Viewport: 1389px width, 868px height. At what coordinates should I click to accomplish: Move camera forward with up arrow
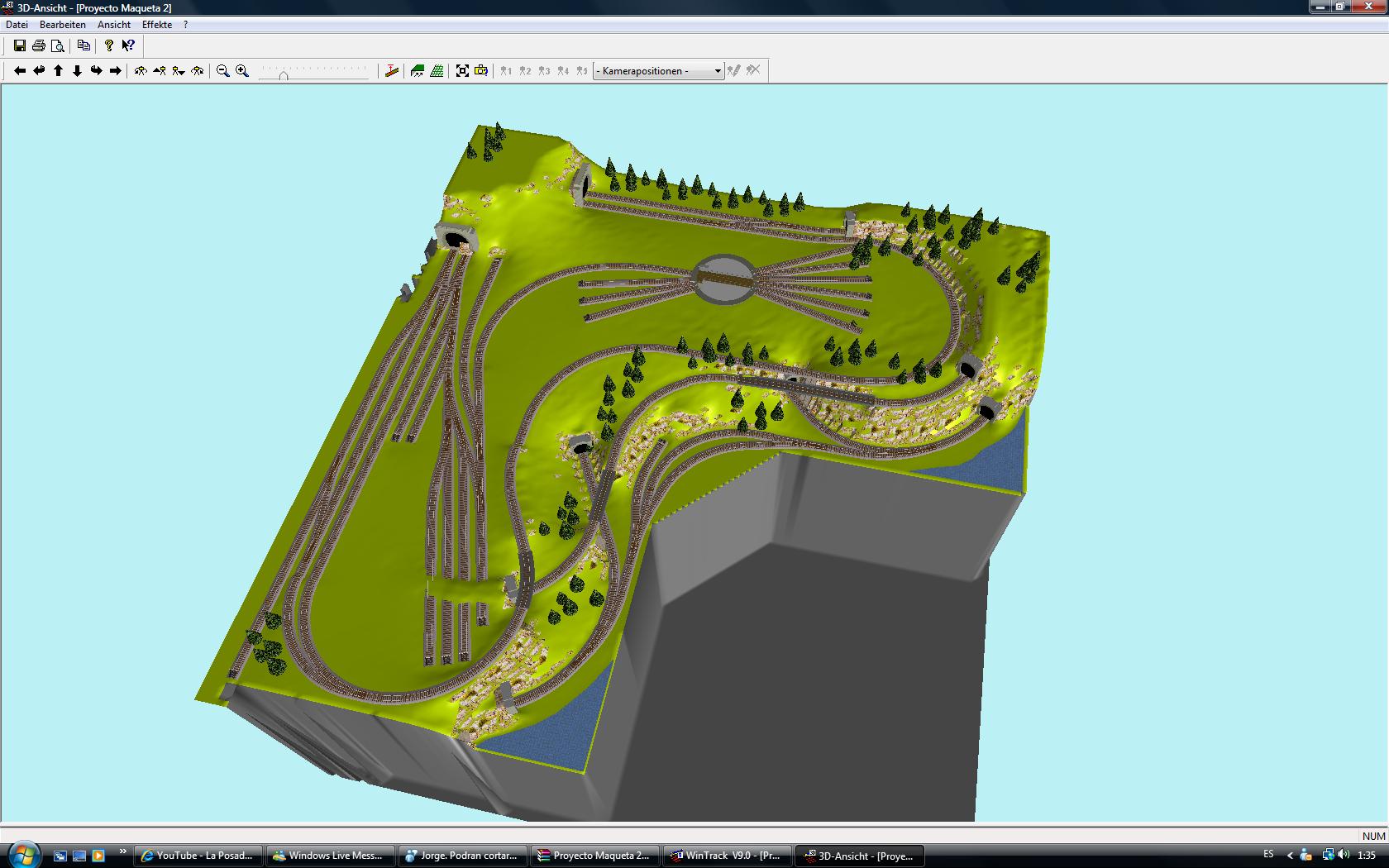[x=58, y=71]
